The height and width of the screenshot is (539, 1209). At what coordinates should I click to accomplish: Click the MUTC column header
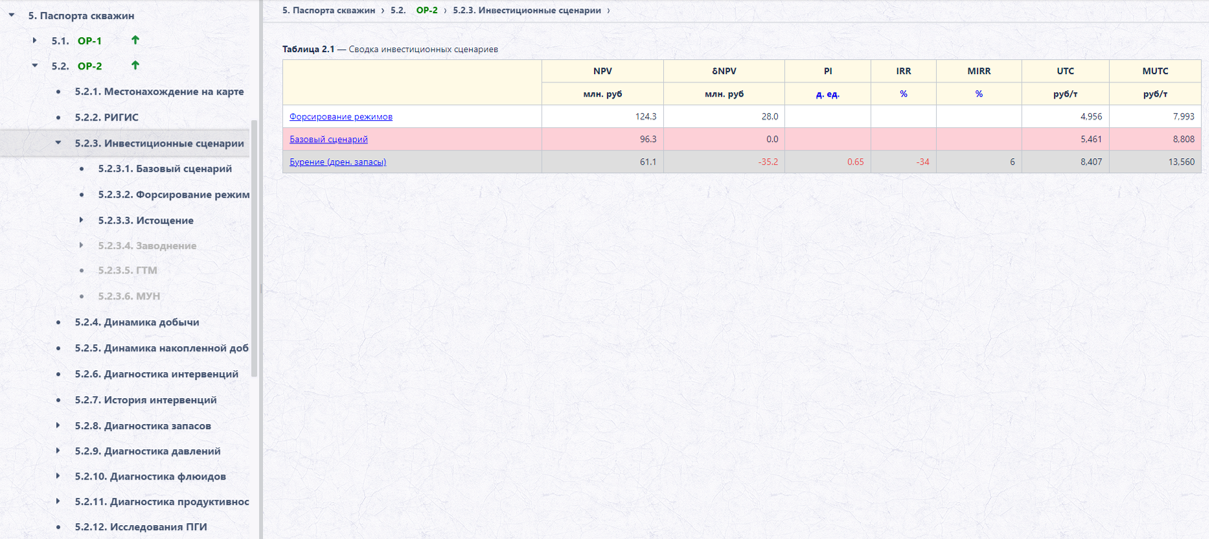pyautogui.click(x=1155, y=71)
